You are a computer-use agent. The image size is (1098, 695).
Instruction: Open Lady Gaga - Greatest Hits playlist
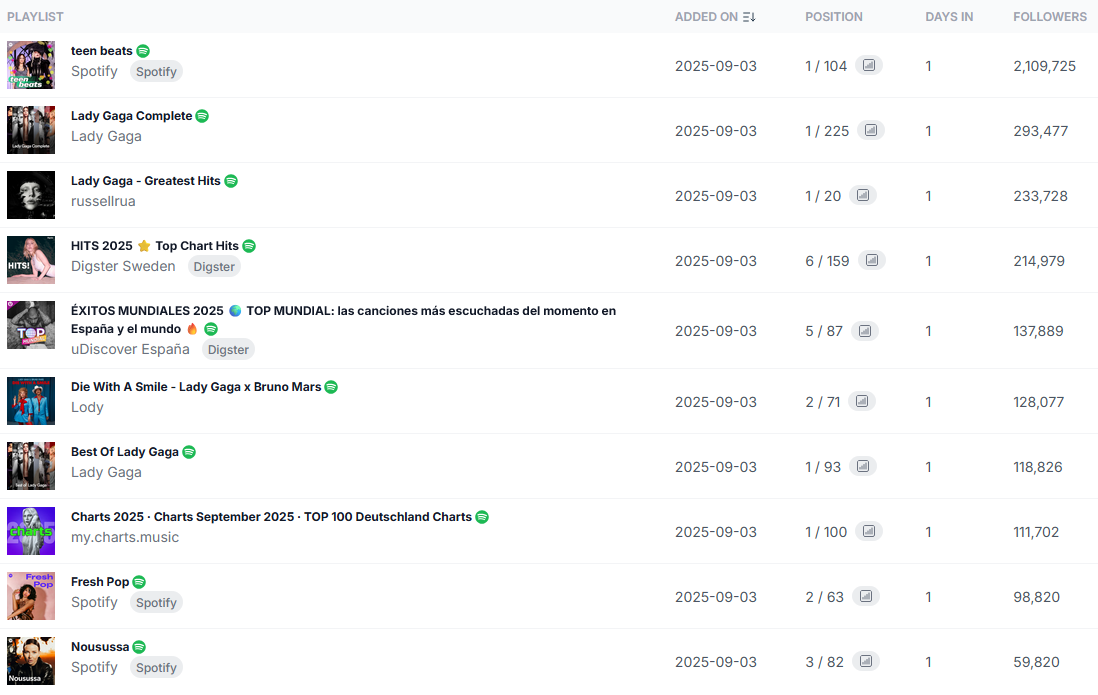(x=146, y=181)
